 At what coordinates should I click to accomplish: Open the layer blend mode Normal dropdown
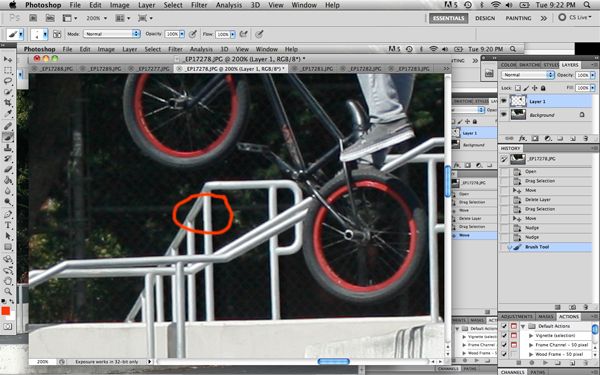pos(527,75)
